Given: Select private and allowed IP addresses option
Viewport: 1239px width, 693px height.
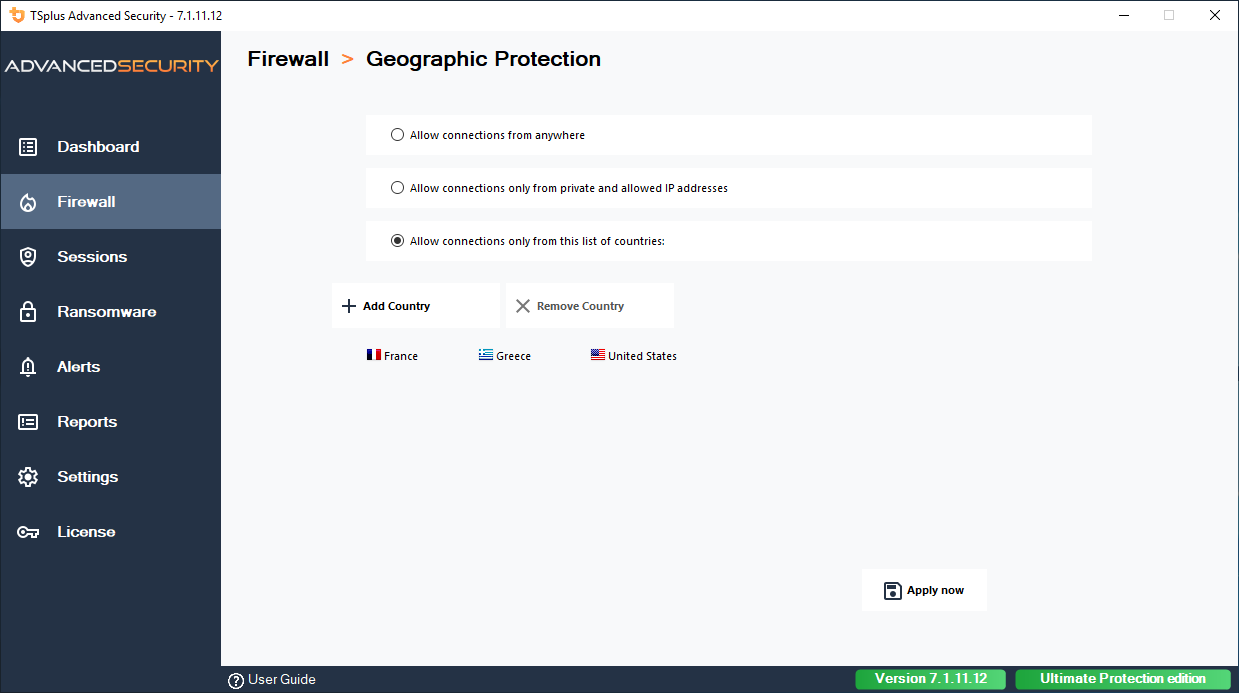Looking at the screenshot, I should [x=398, y=188].
